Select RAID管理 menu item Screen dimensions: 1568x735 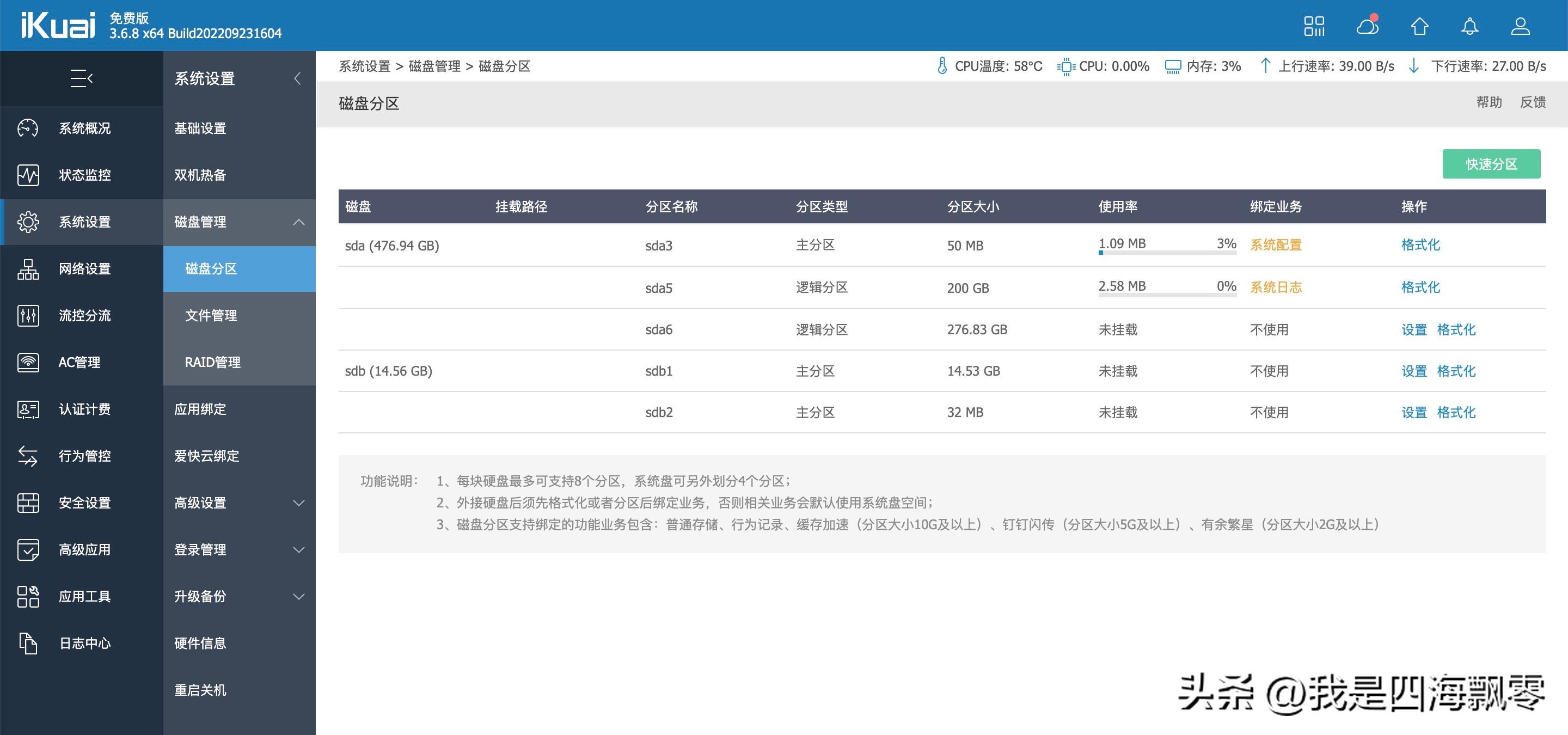point(212,363)
